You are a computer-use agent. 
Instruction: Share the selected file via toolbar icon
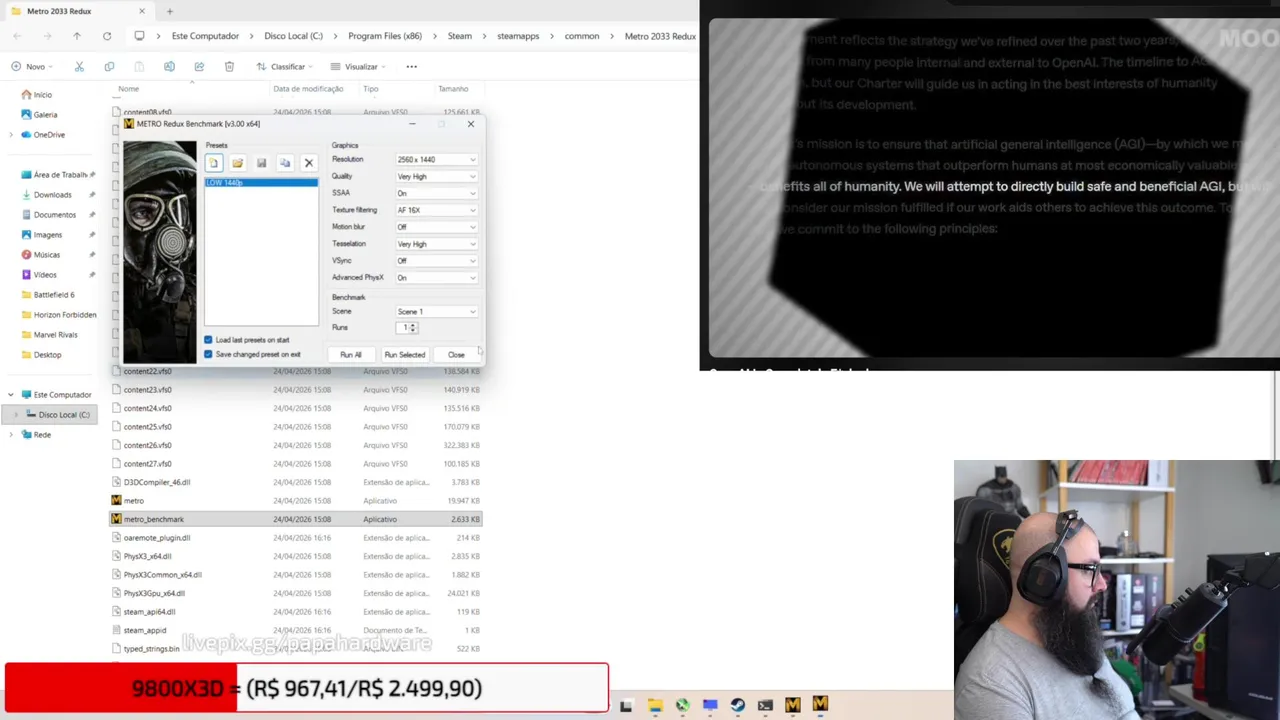click(x=199, y=67)
